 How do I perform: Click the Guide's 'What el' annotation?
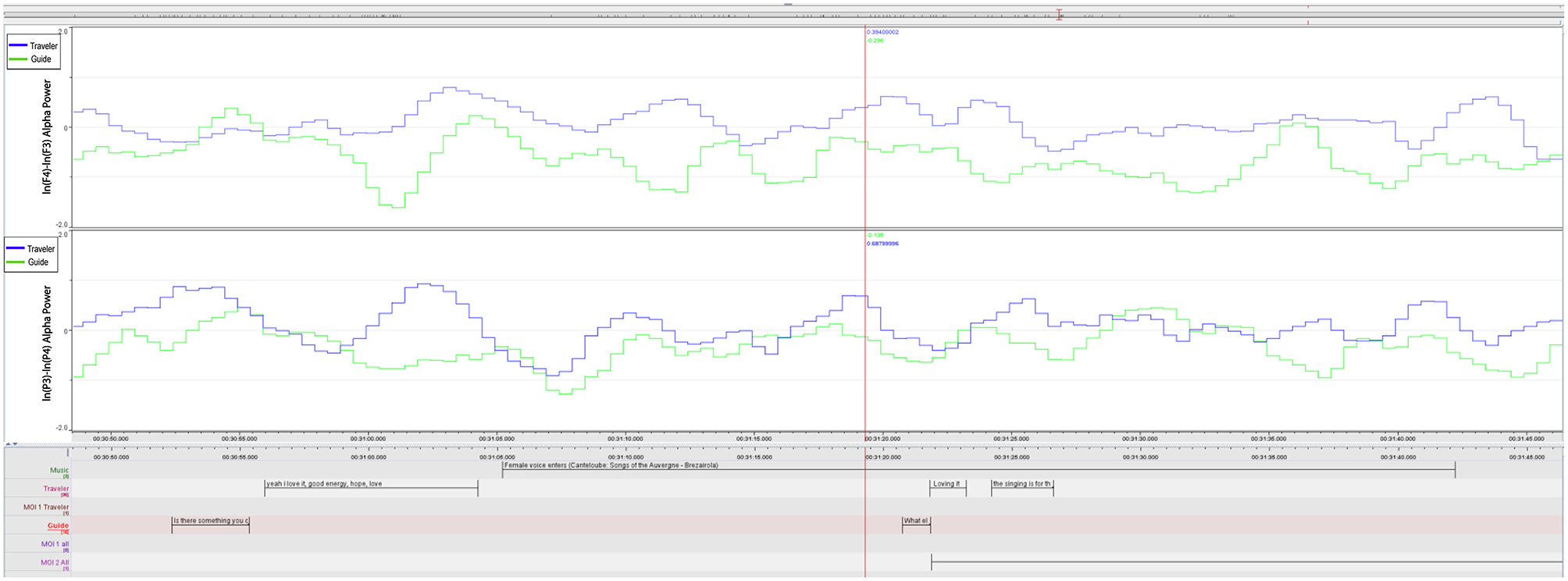(915, 521)
